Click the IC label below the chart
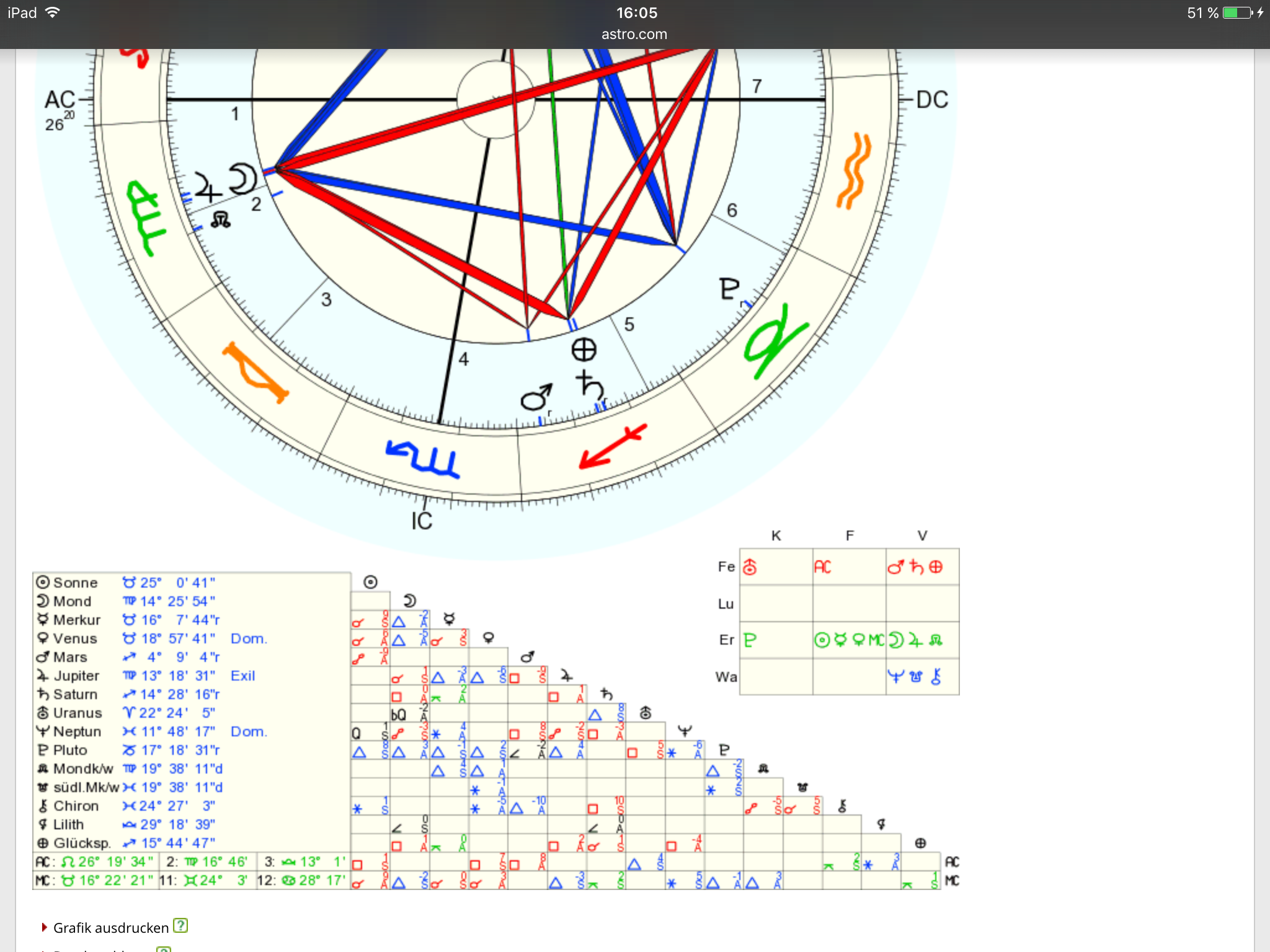 [x=422, y=521]
